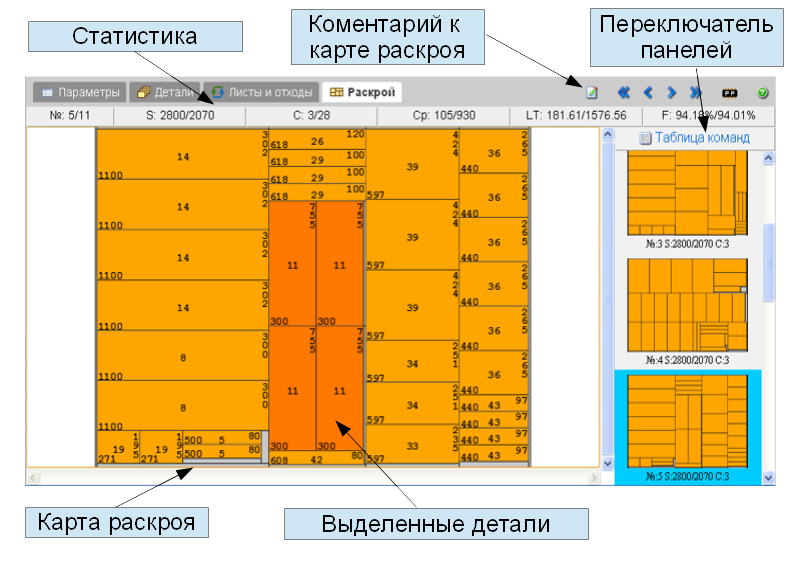Click cutting map vertical scrollbar down arrow
The width and height of the screenshot is (794, 567).
click(x=608, y=463)
